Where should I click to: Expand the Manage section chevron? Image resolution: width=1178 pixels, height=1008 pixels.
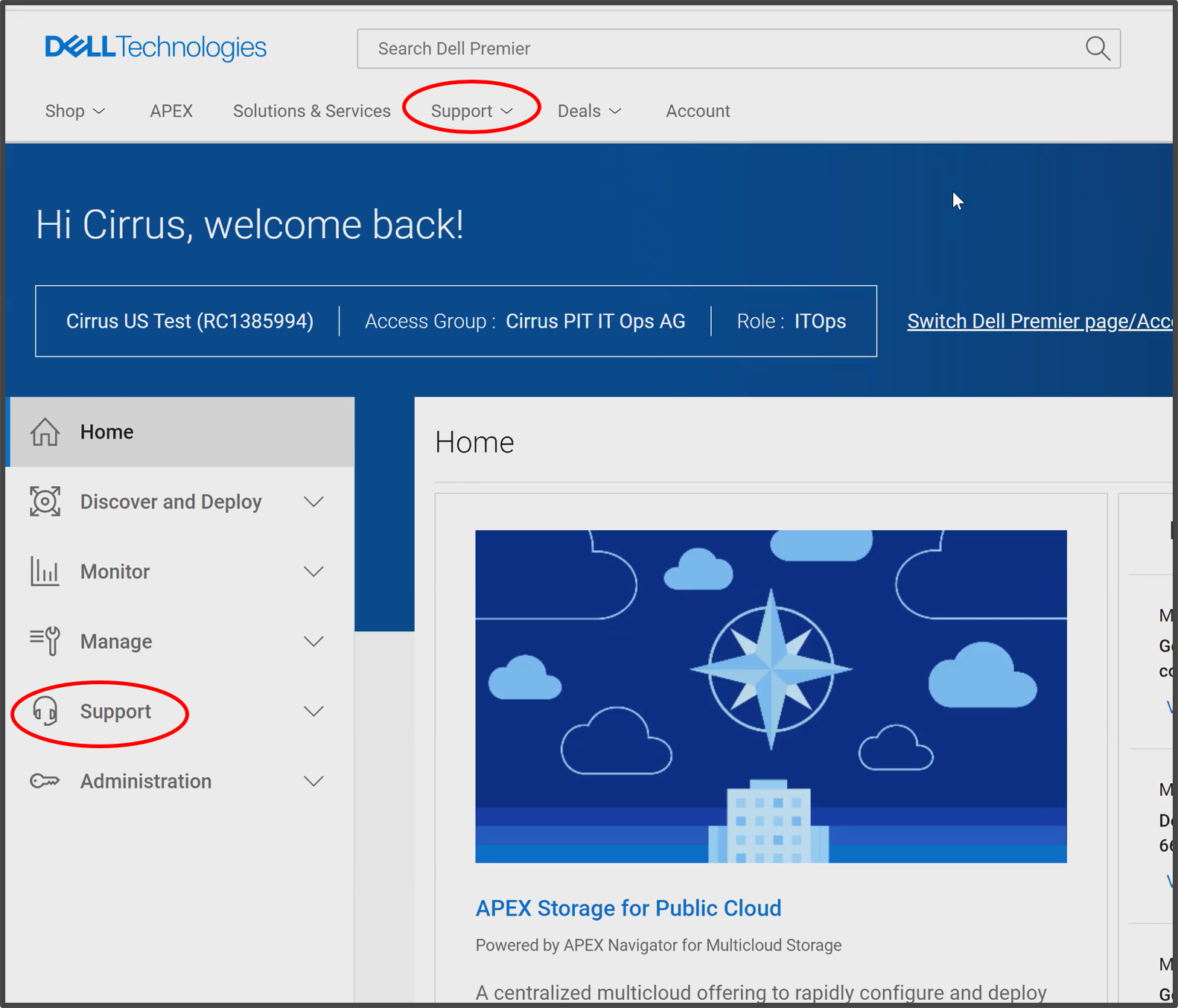click(314, 641)
